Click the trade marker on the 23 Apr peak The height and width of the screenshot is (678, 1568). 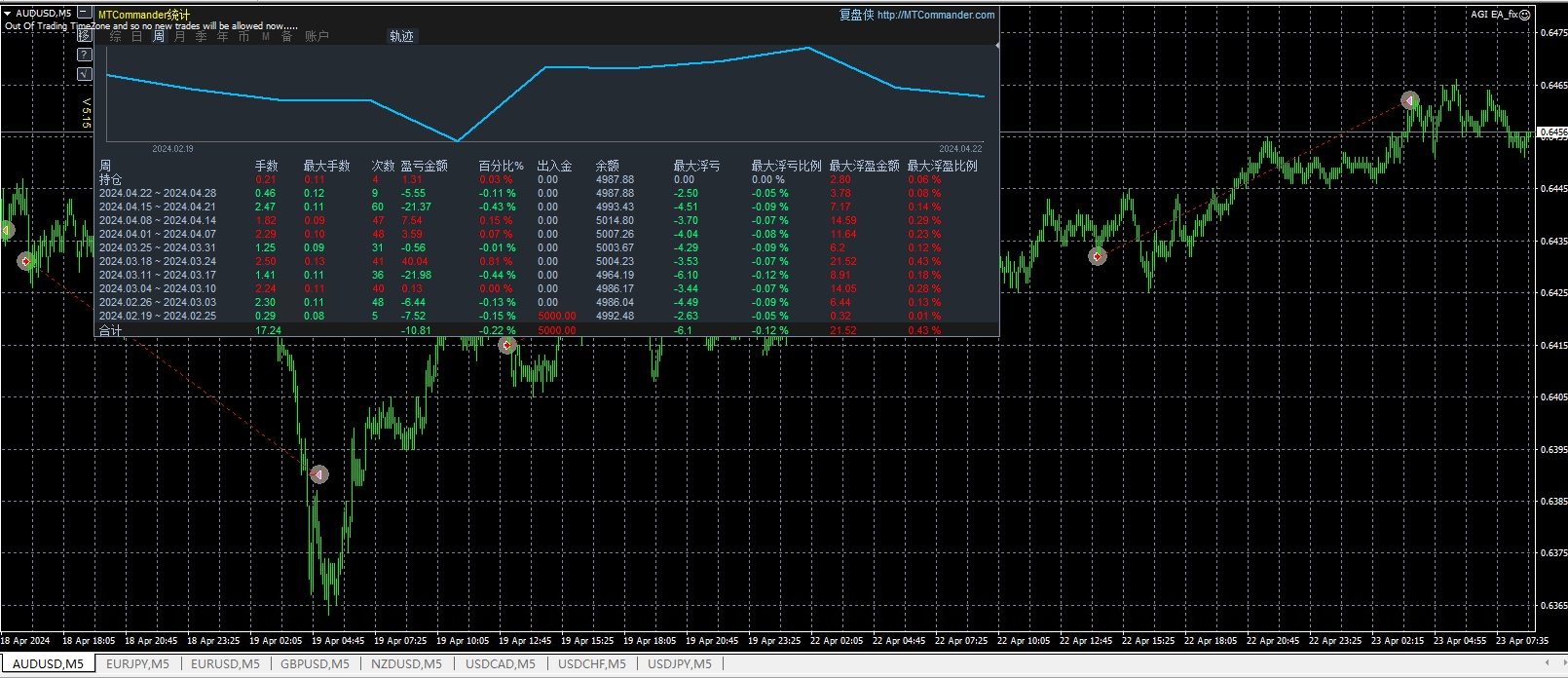[x=1409, y=100]
